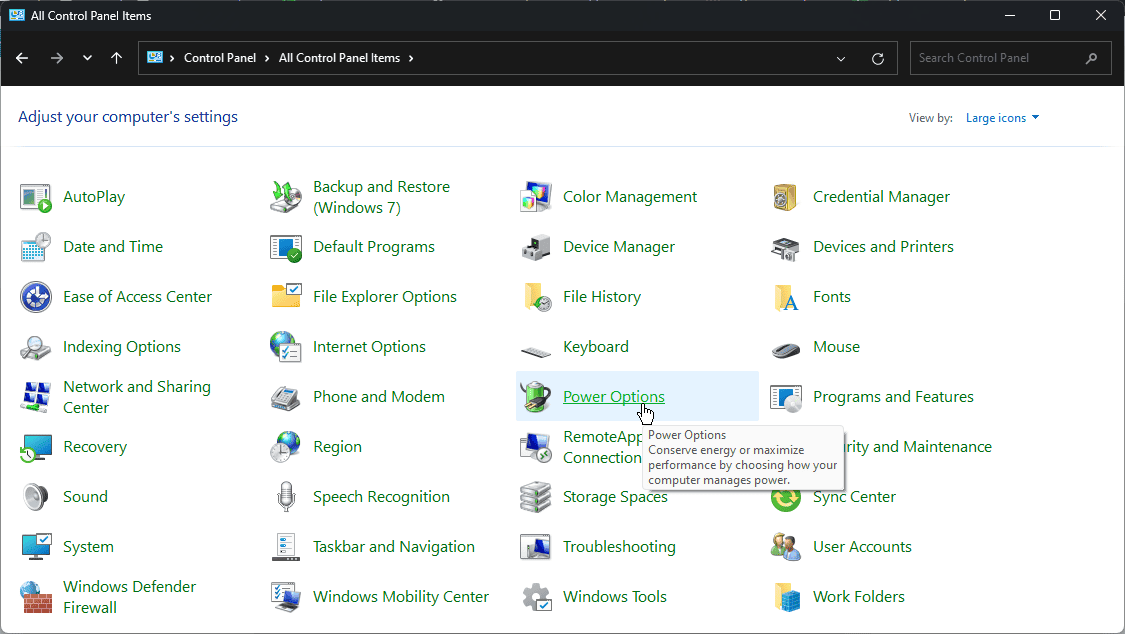
Task: Open the View by Large icons dropdown
Action: (1002, 118)
